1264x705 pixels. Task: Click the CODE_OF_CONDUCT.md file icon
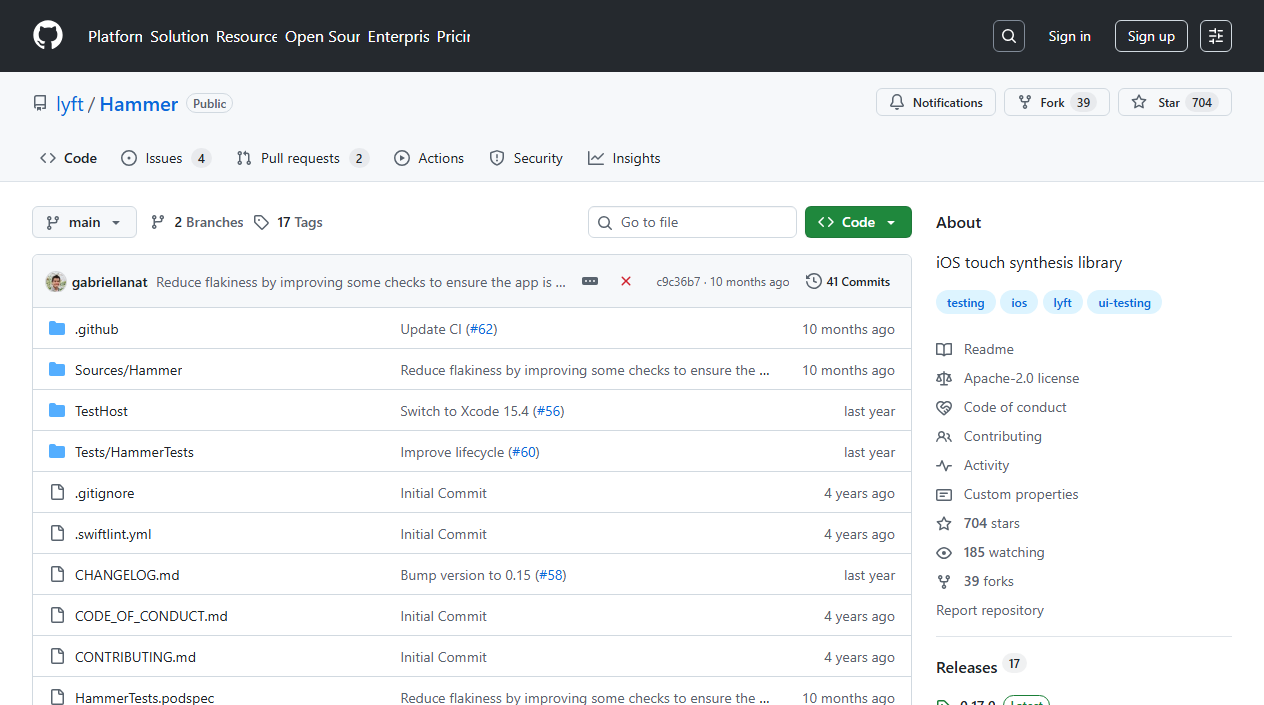(x=57, y=616)
